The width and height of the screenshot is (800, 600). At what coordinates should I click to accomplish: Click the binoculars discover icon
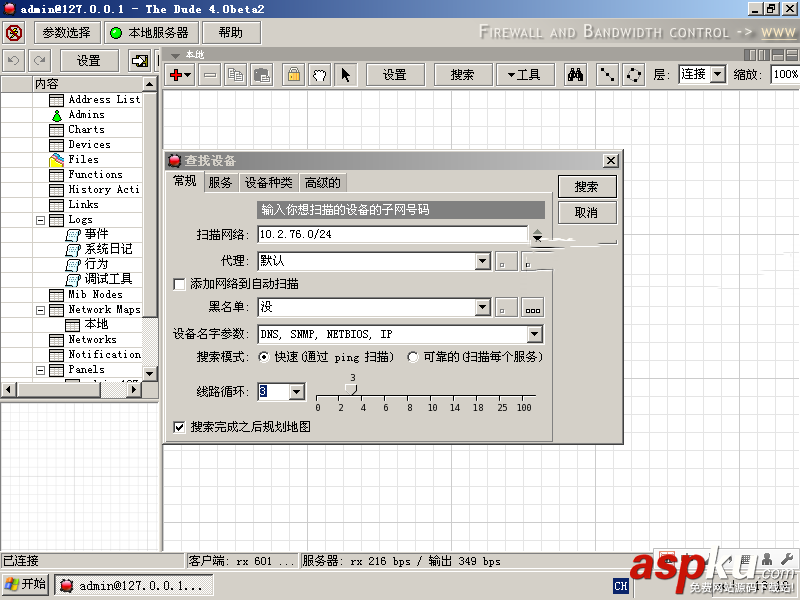tap(576, 75)
